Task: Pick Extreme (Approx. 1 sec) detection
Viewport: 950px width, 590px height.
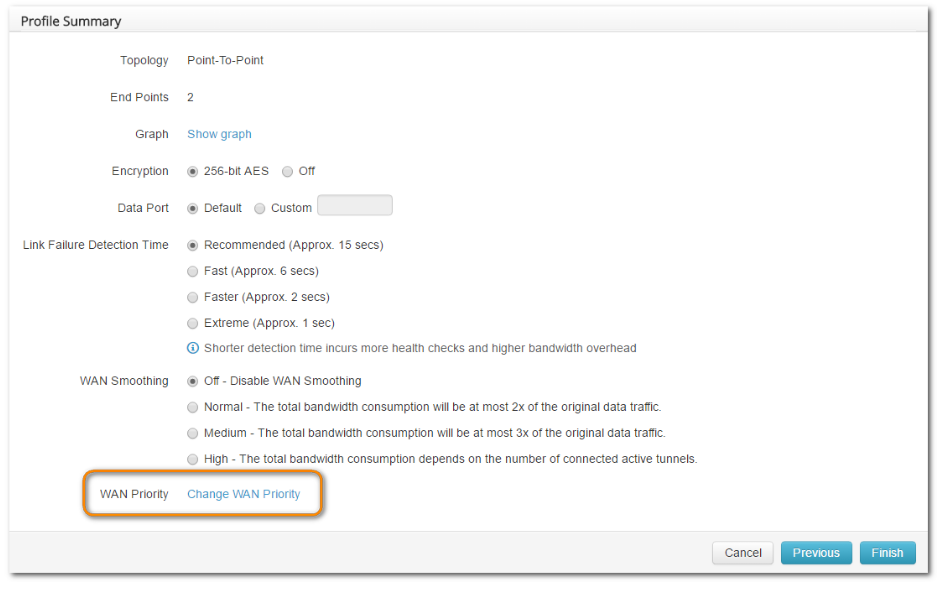Action: 193,323
